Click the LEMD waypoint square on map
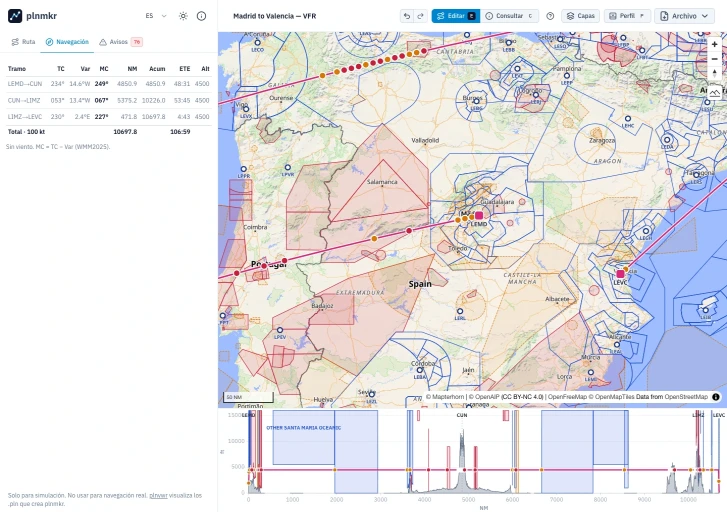This screenshot has width=727, height=512. pos(479,215)
